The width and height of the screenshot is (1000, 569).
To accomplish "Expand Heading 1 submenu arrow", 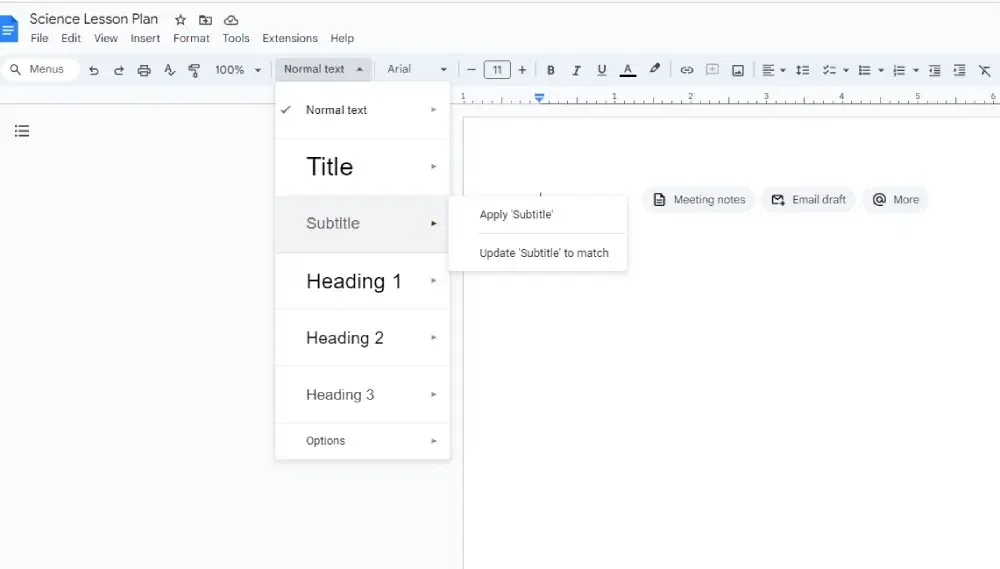I will click(434, 281).
